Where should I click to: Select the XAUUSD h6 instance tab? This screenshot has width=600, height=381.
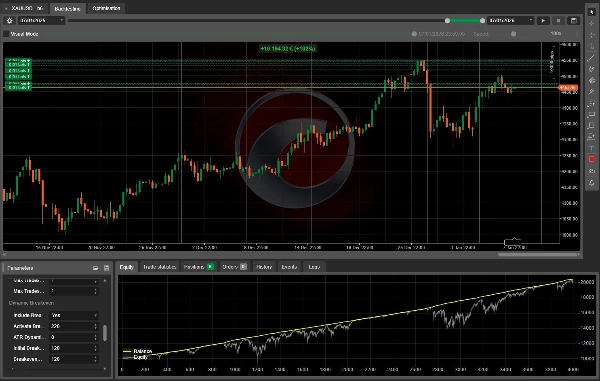click(x=24, y=8)
